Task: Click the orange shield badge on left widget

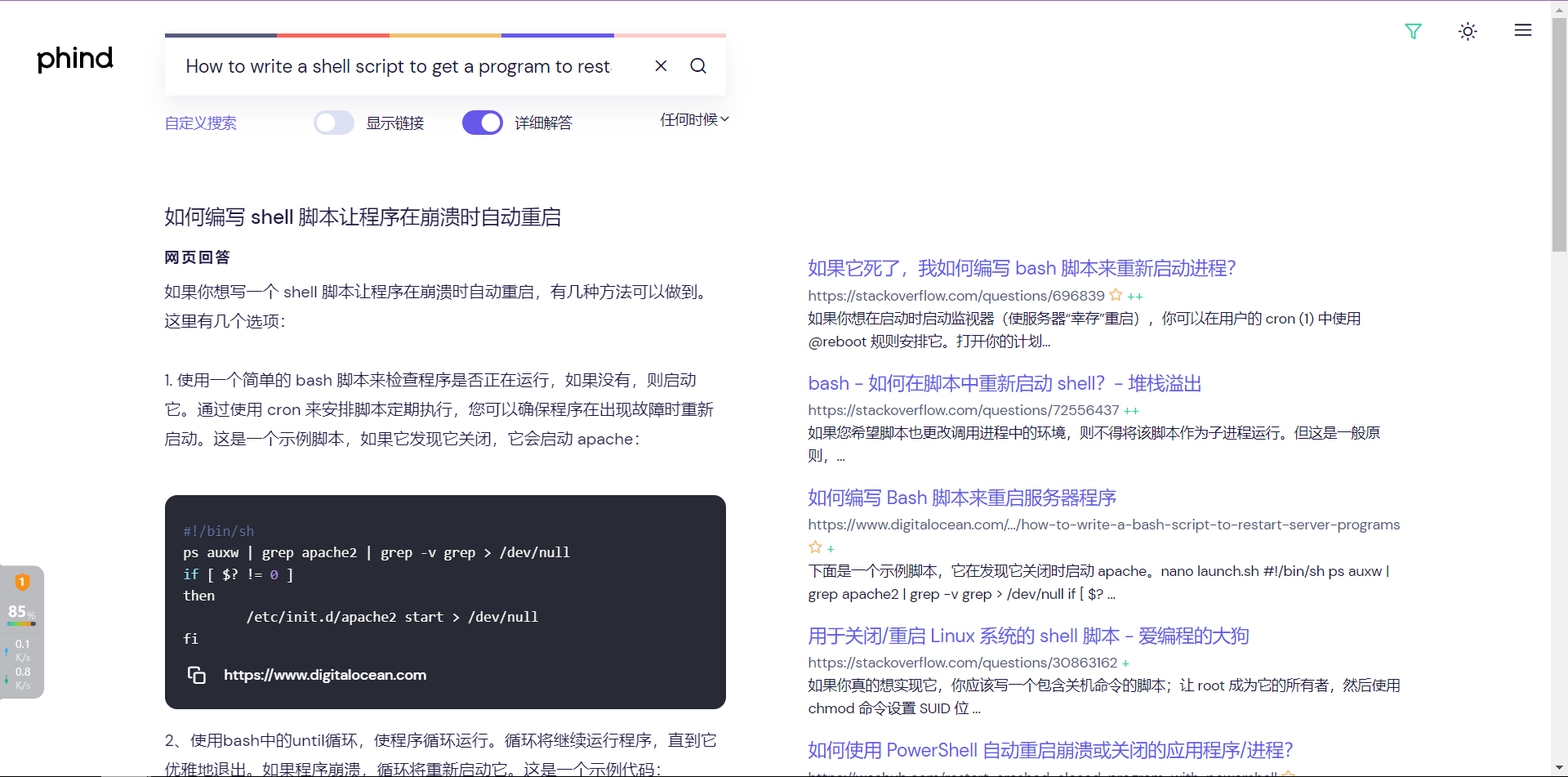Action: [x=22, y=582]
